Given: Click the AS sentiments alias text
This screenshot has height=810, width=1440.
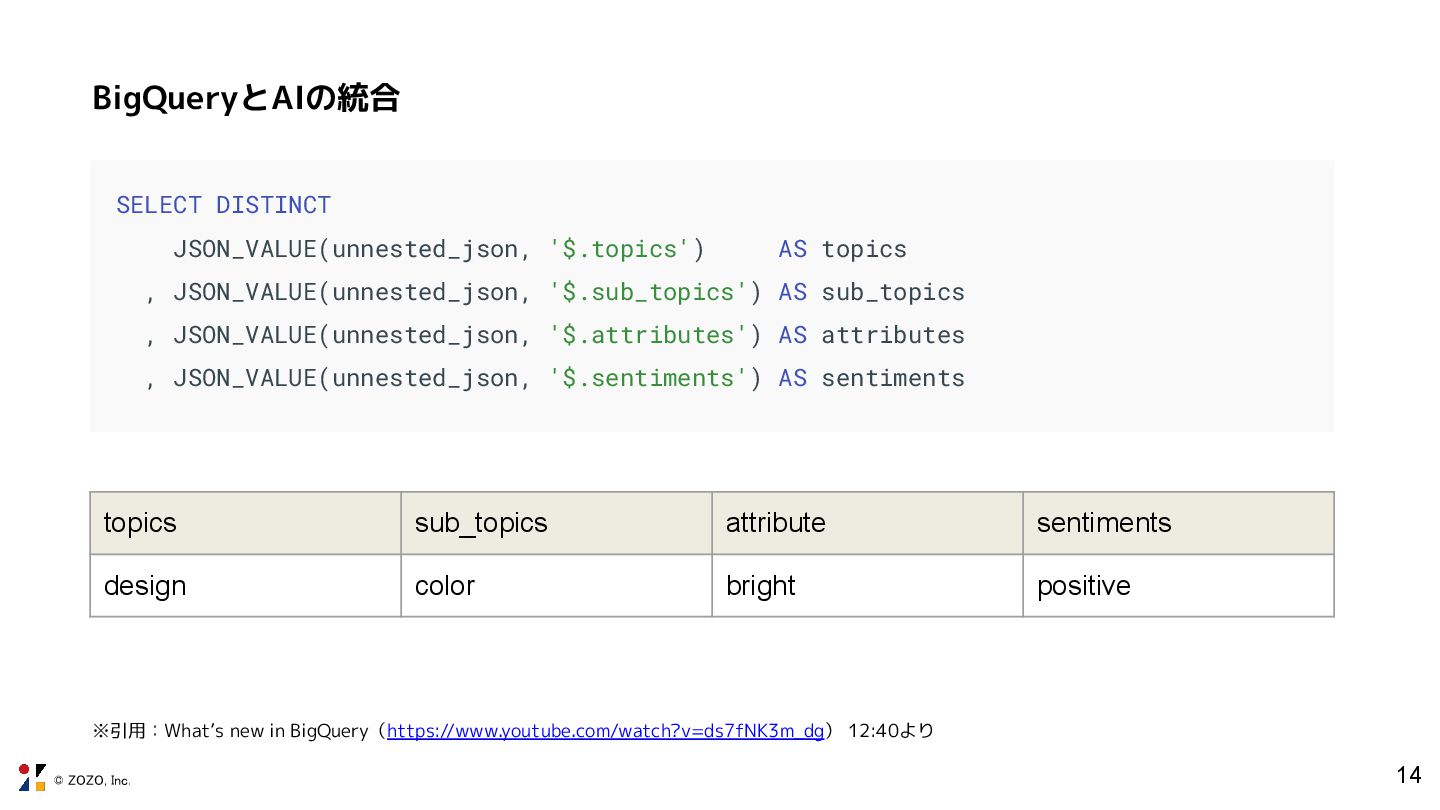Looking at the screenshot, I should pyautogui.click(x=871, y=378).
